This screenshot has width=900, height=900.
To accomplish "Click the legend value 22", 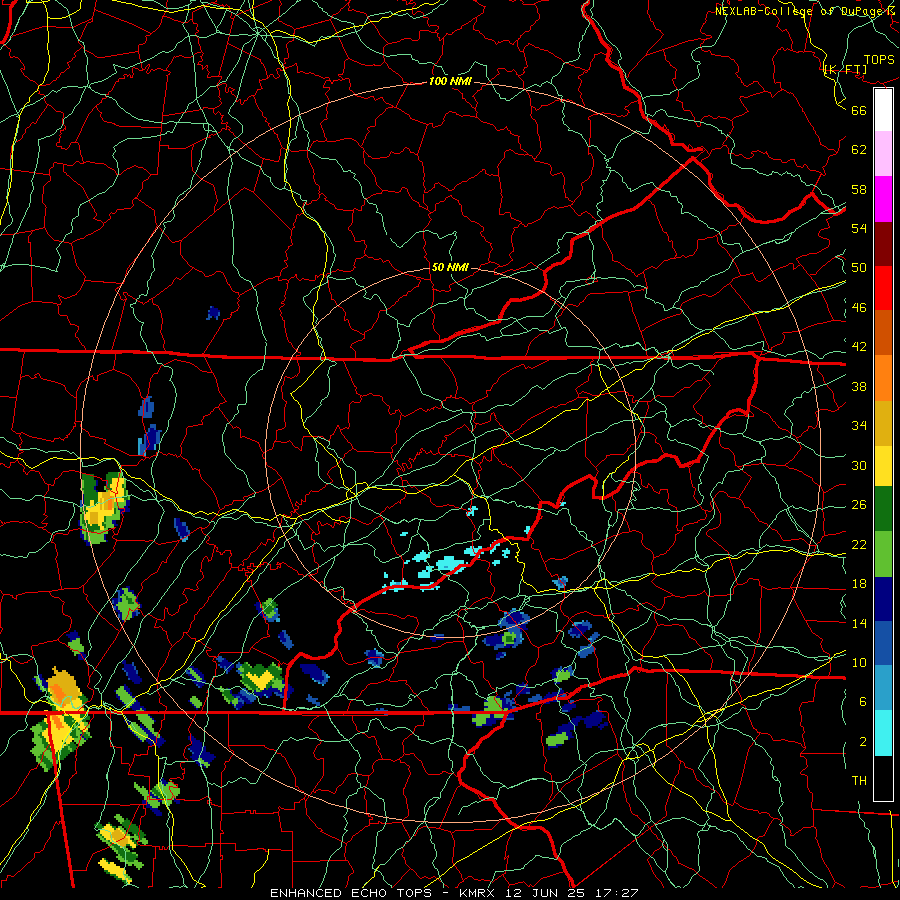I will (x=859, y=544).
